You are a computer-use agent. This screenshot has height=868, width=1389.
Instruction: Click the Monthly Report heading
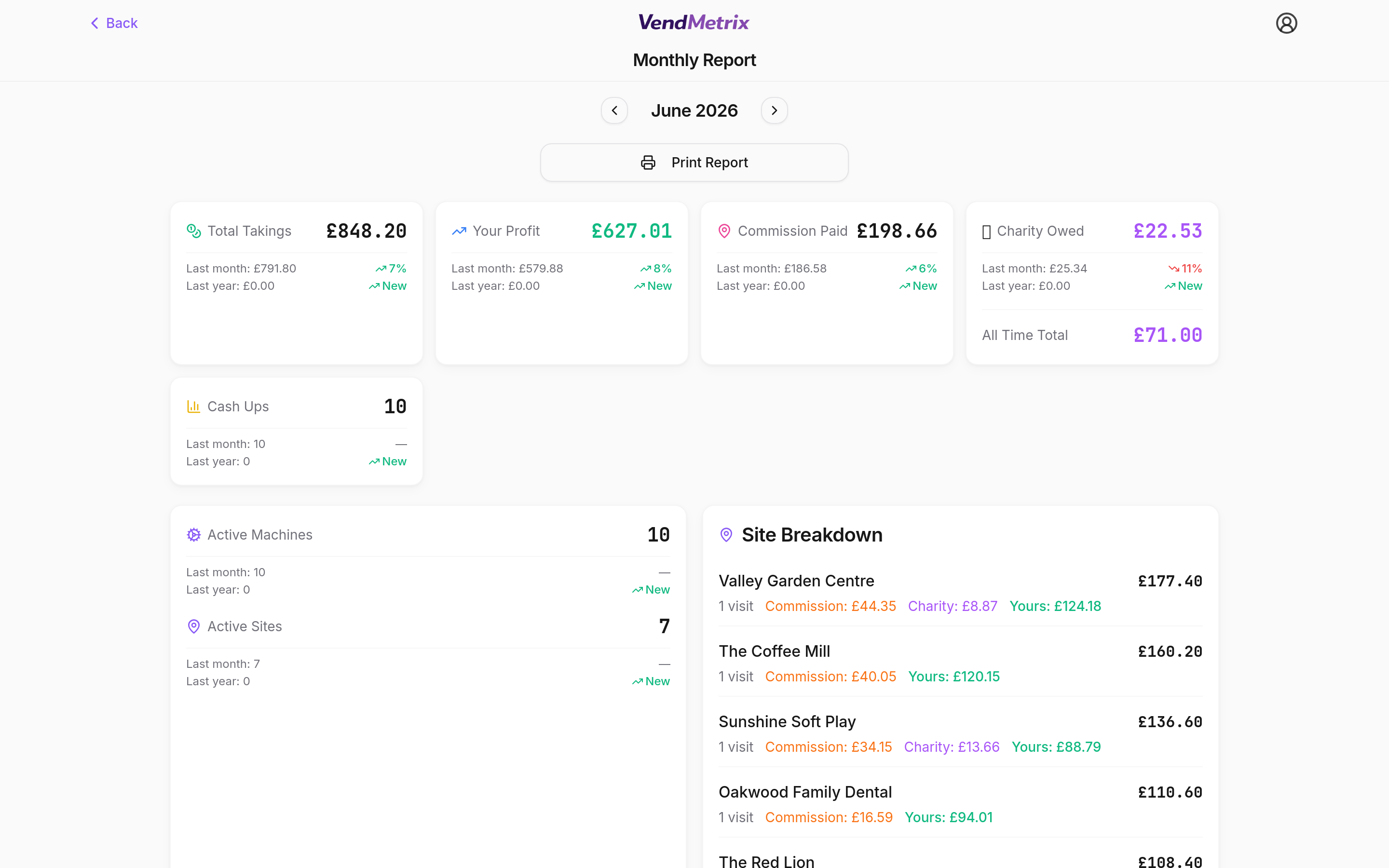coord(694,60)
